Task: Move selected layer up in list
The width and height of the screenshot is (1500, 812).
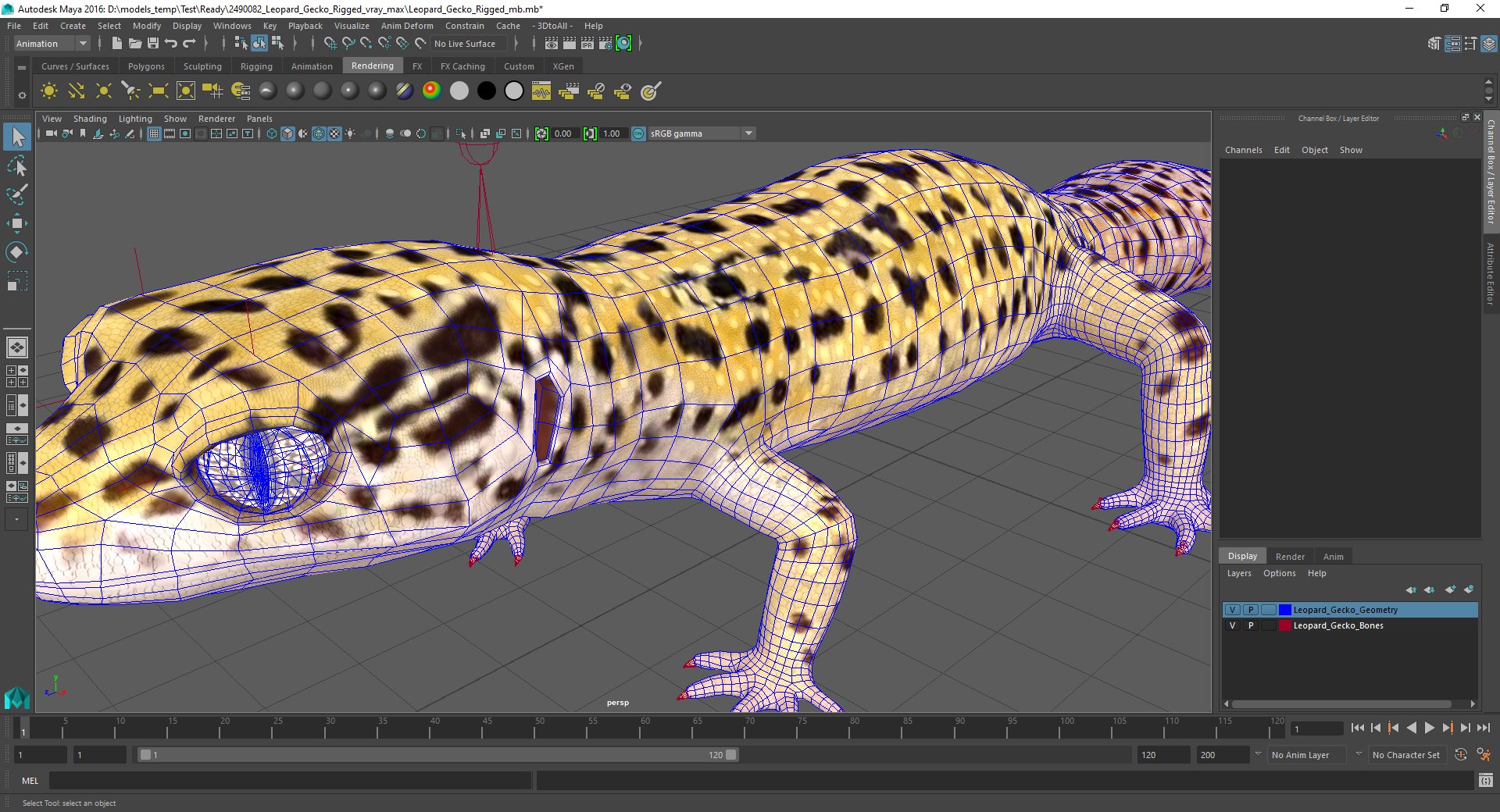Action: (1411, 589)
